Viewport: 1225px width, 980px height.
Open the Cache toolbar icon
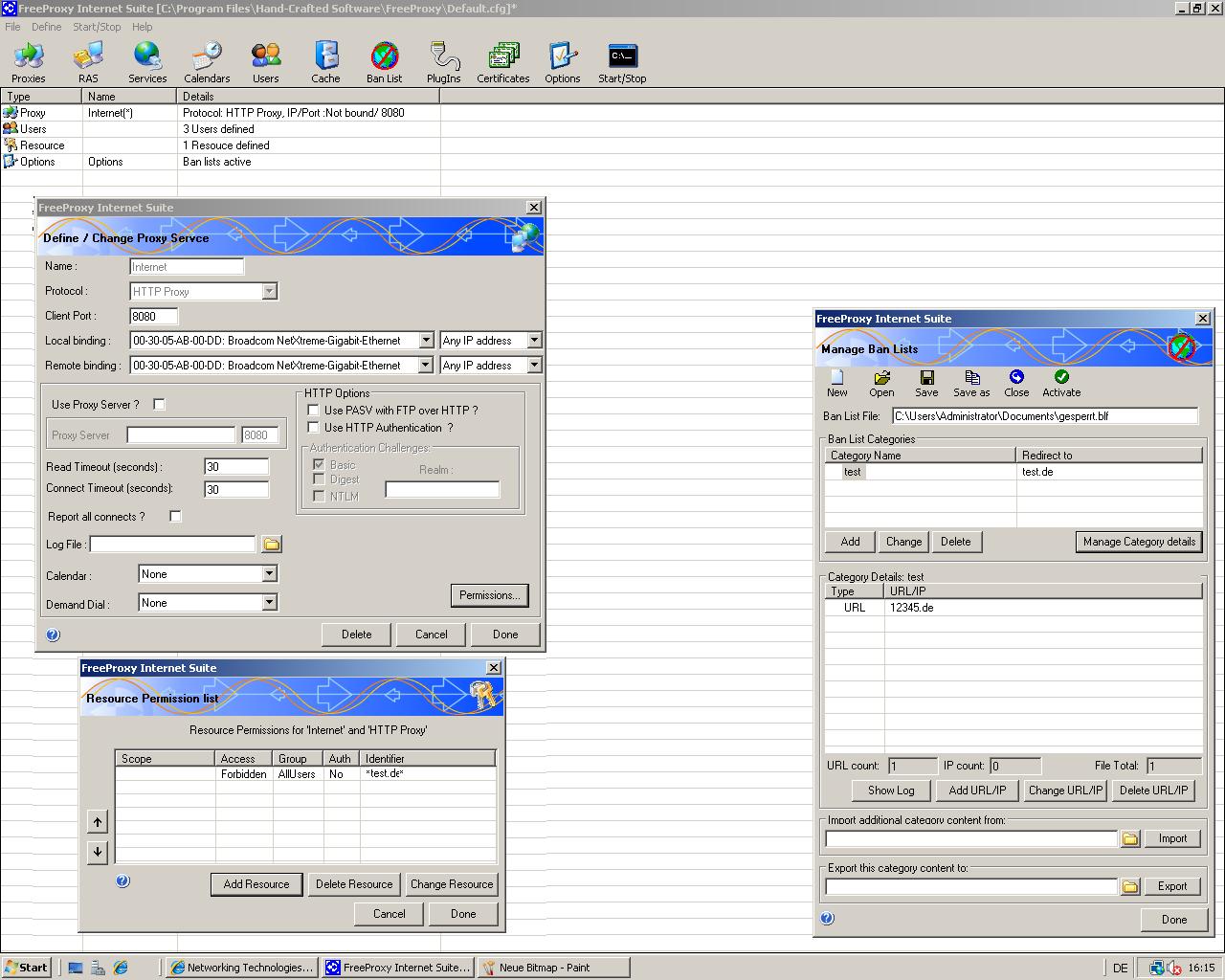pyautogui.click(x=325, y=62)
